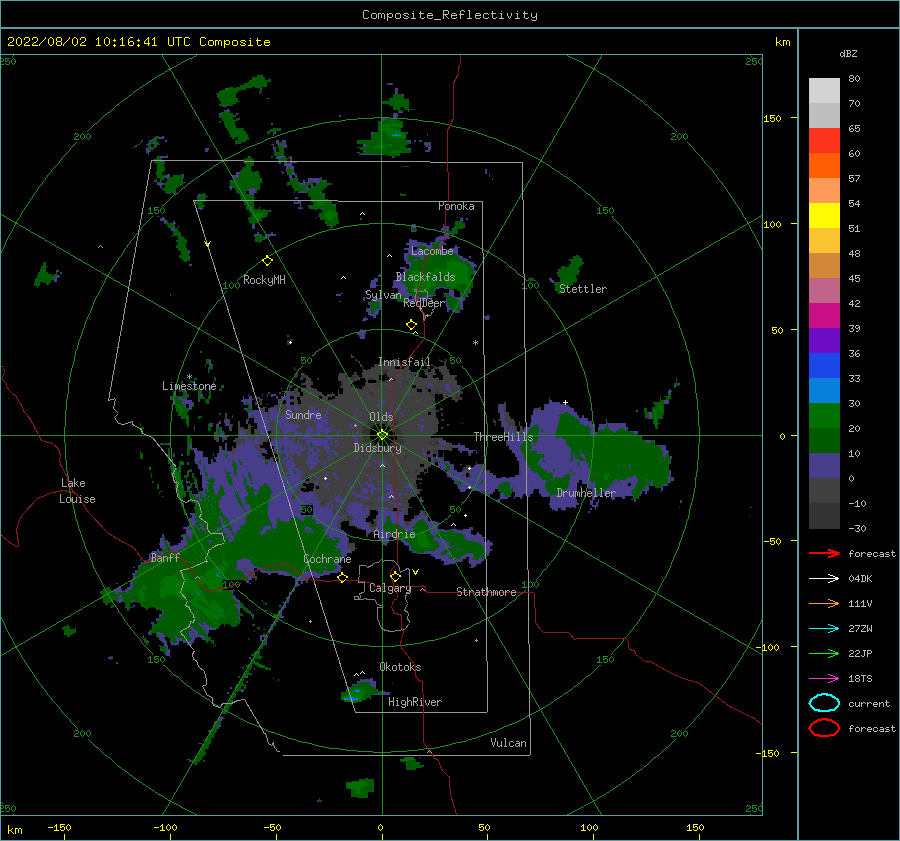Viewport: 900px width, 841px height.
Task: Pick the cyan 27ZW arrow icon
Action: pos(824,629)
